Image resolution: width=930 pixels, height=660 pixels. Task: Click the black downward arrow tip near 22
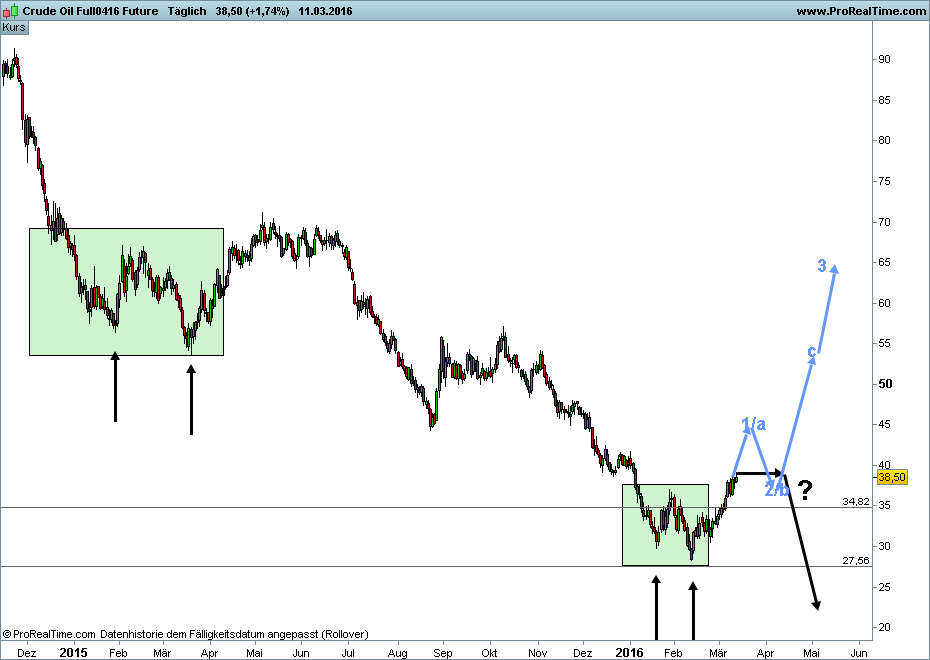(x=817, y=604)
